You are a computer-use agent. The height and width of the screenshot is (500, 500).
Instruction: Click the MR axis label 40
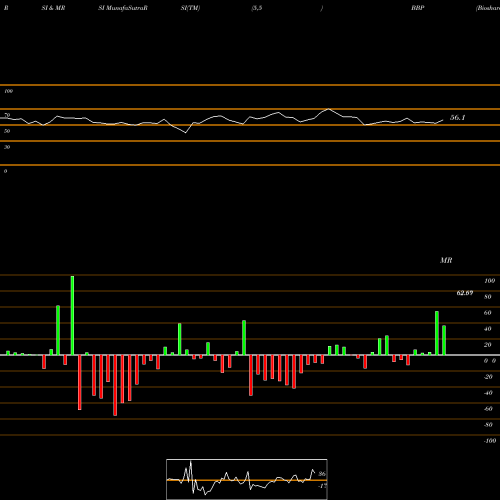(x=488, y=329)
